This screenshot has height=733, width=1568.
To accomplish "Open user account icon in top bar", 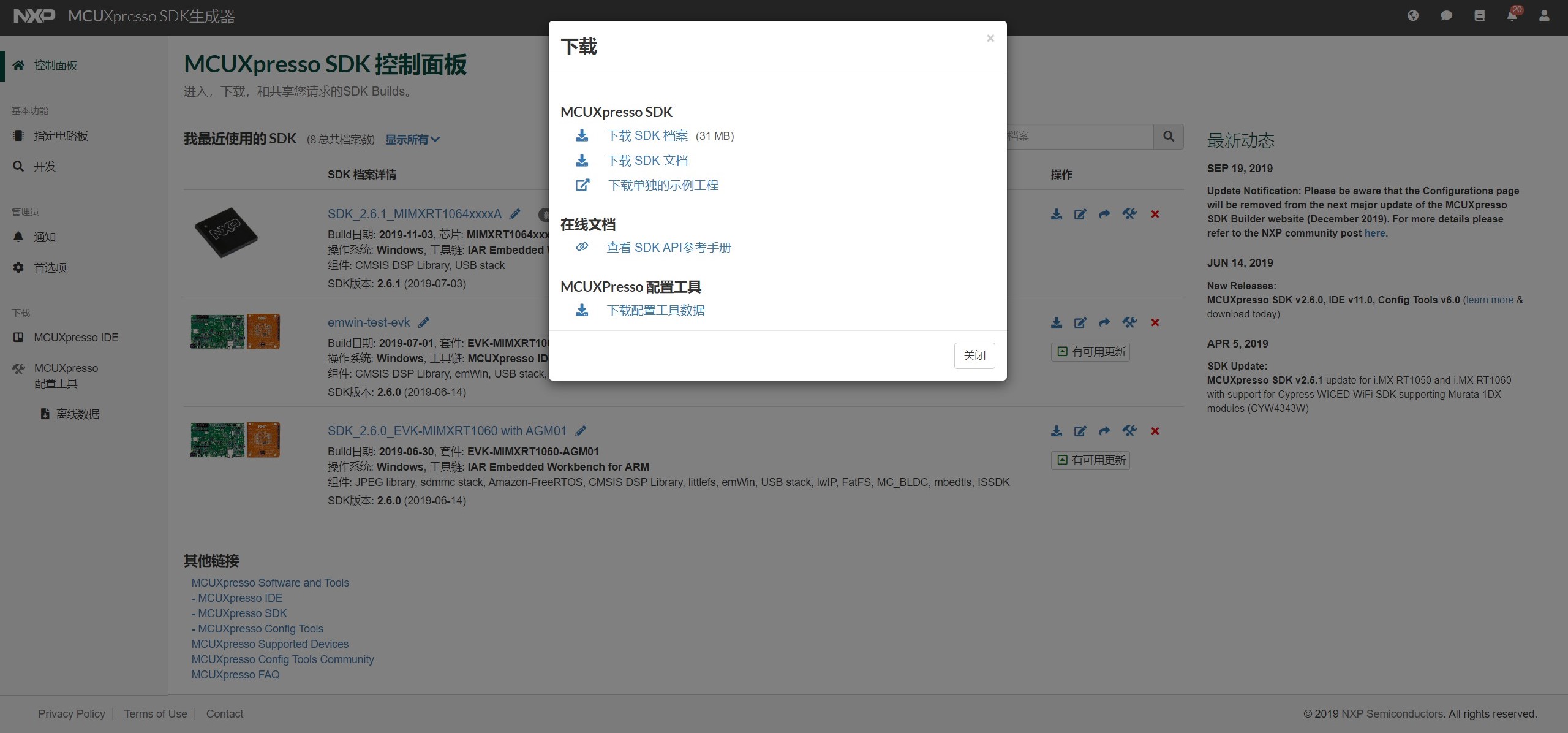I will [x=1544, y=15].
